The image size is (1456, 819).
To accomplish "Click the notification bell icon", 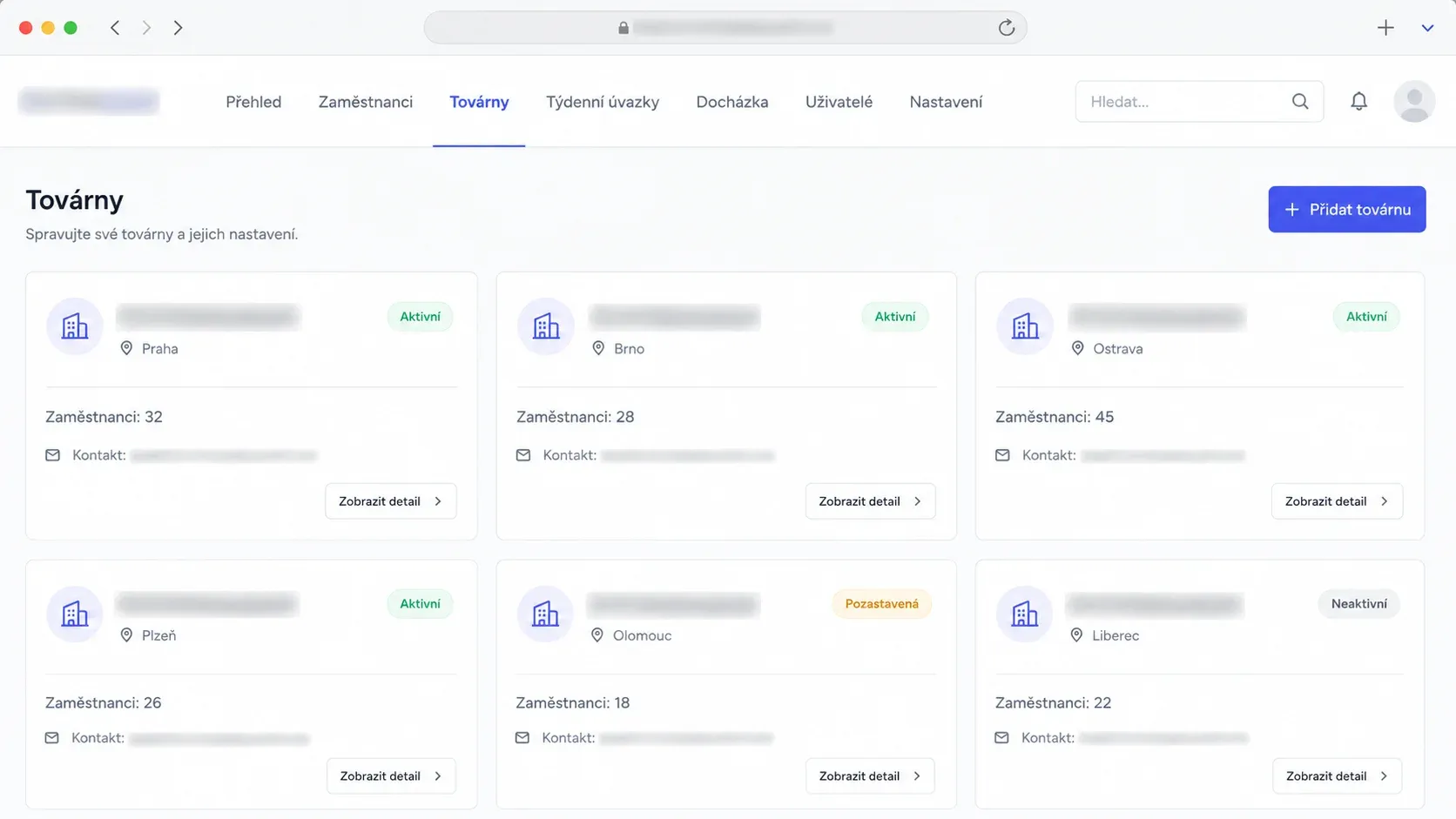I will [x=1358, y=102].
